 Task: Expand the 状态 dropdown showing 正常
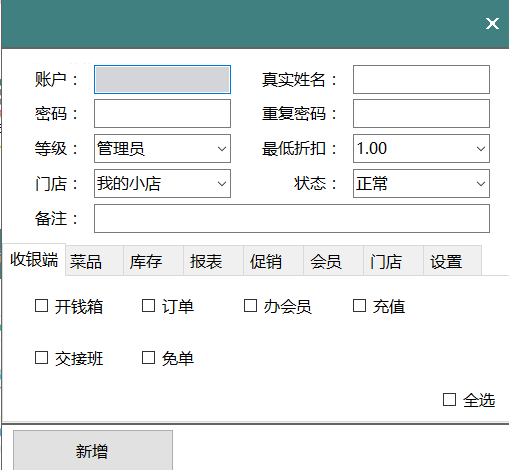tap(421, 184)
